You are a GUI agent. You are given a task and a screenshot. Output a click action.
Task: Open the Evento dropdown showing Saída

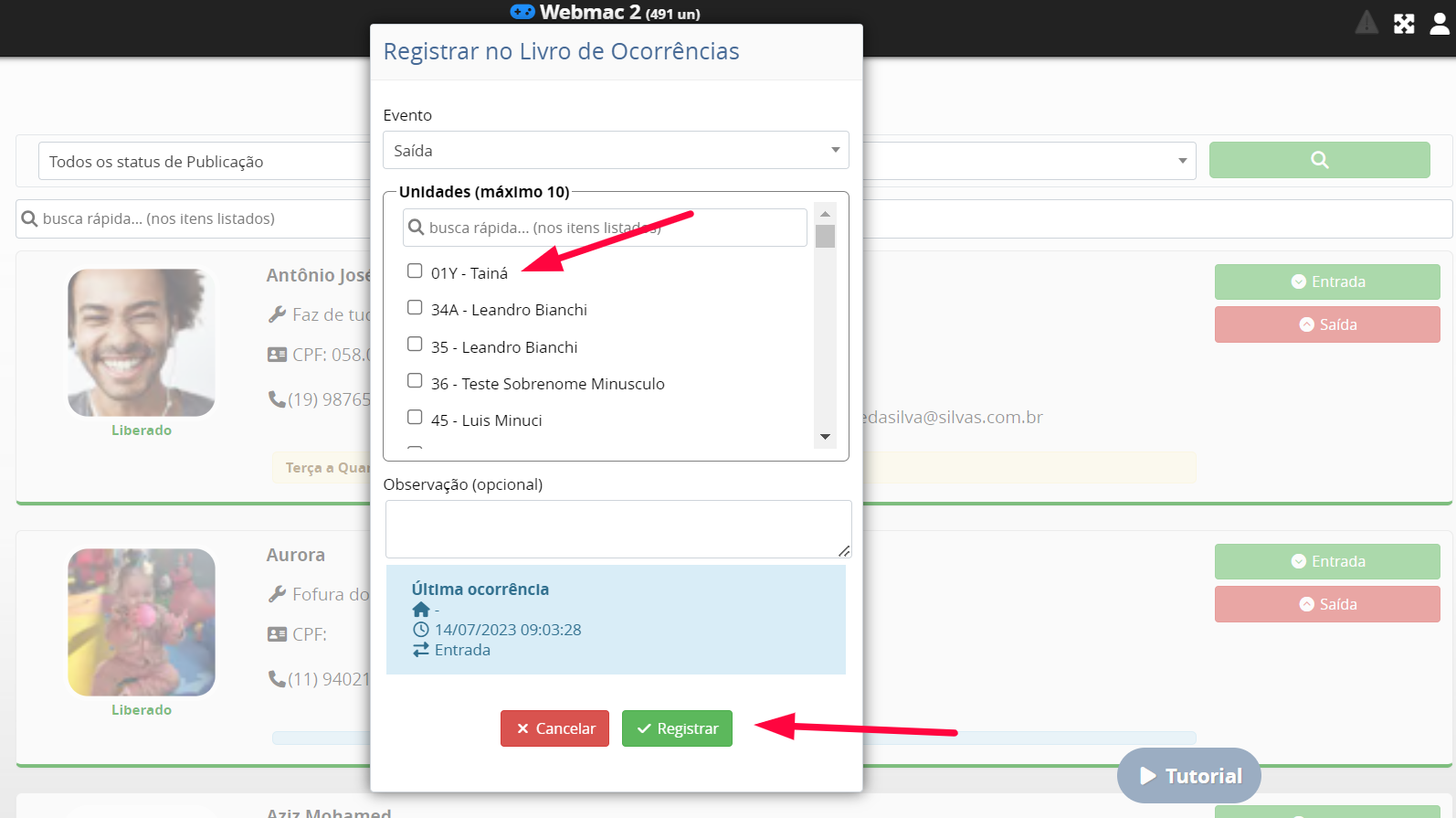(x=616, y=151)
